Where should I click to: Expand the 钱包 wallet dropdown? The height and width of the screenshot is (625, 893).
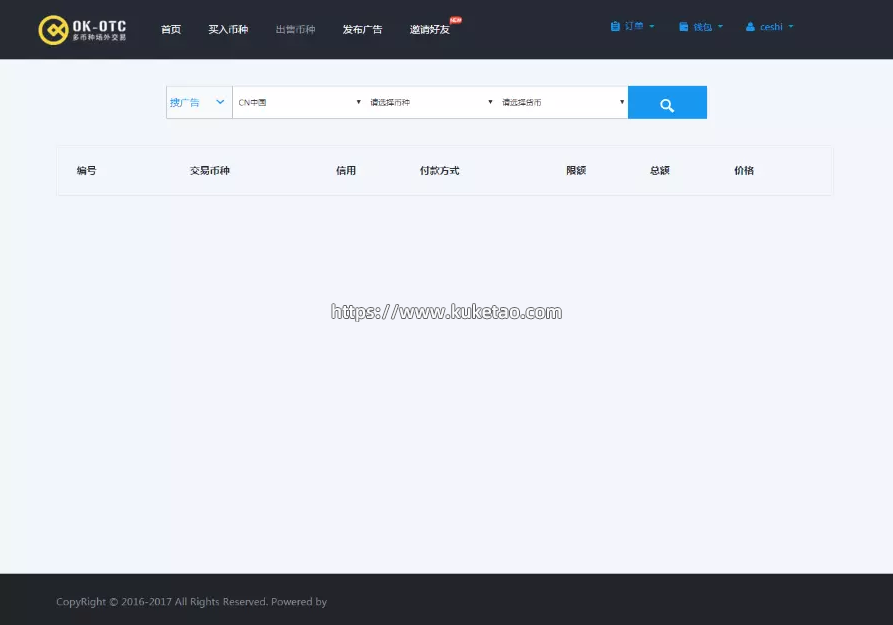(x=701, y=27)
